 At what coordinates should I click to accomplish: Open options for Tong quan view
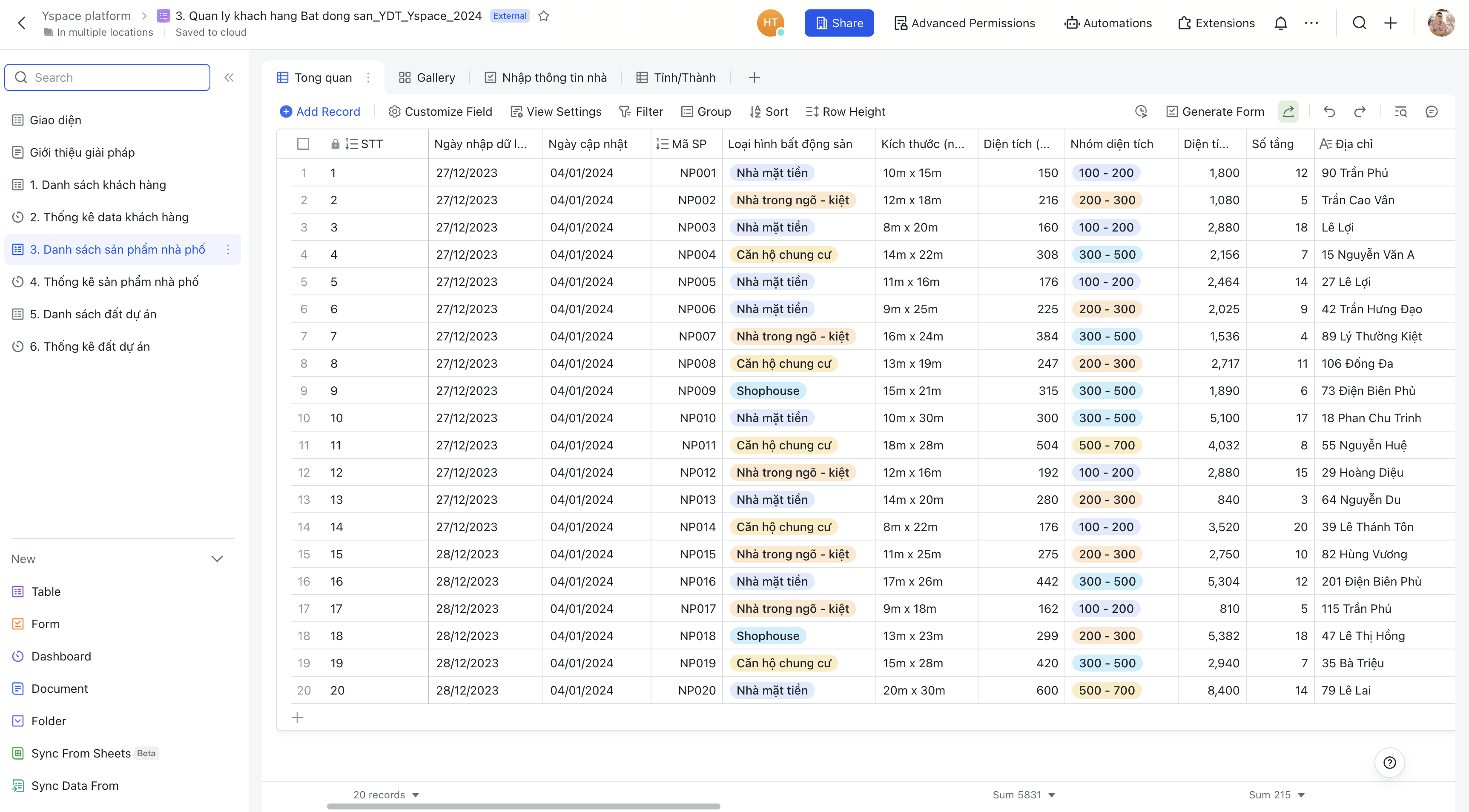(368, 77)
